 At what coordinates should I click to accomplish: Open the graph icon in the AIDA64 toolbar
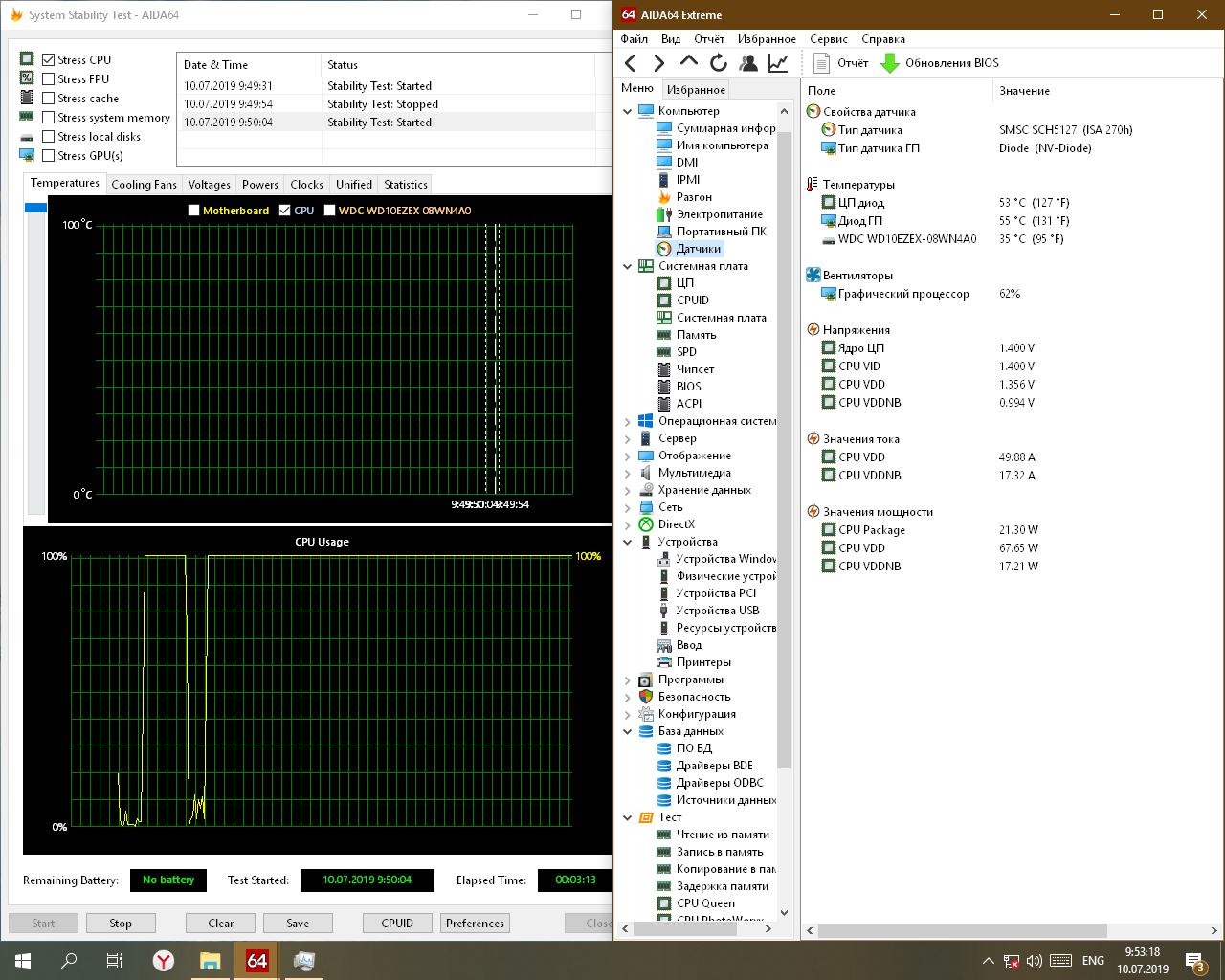pyautogui.click(x=778, y=63)
